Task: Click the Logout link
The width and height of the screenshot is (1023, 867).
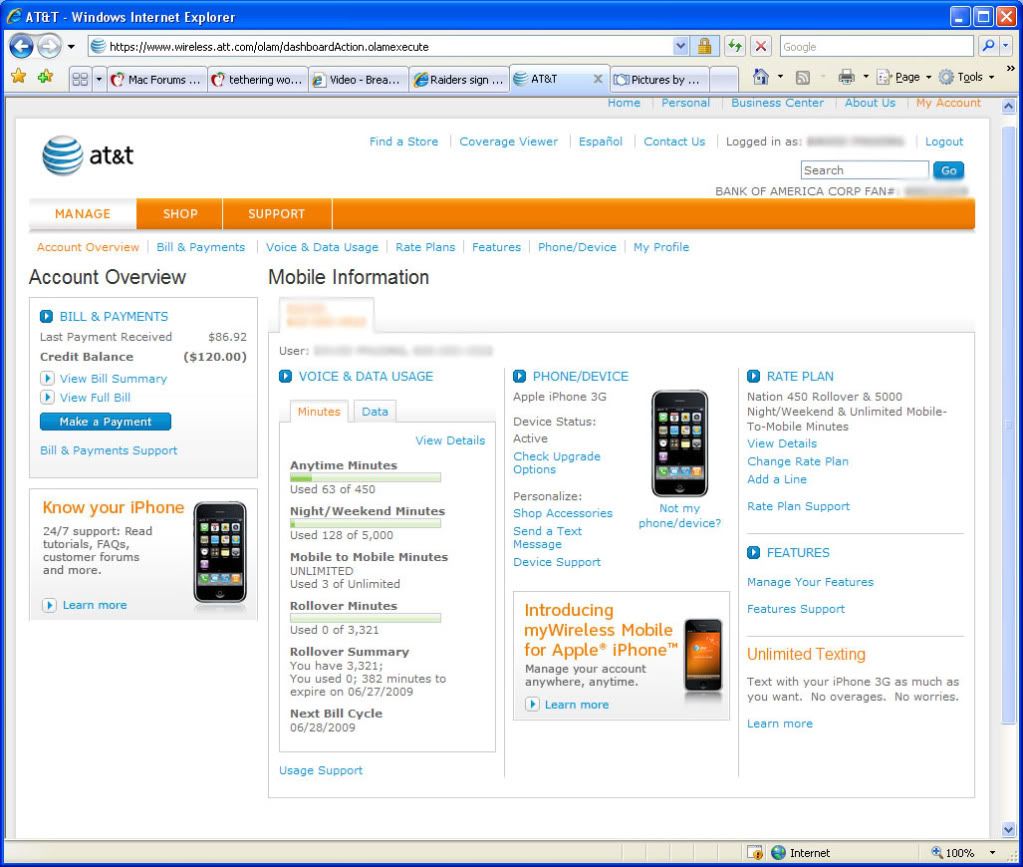Action: 944,142
